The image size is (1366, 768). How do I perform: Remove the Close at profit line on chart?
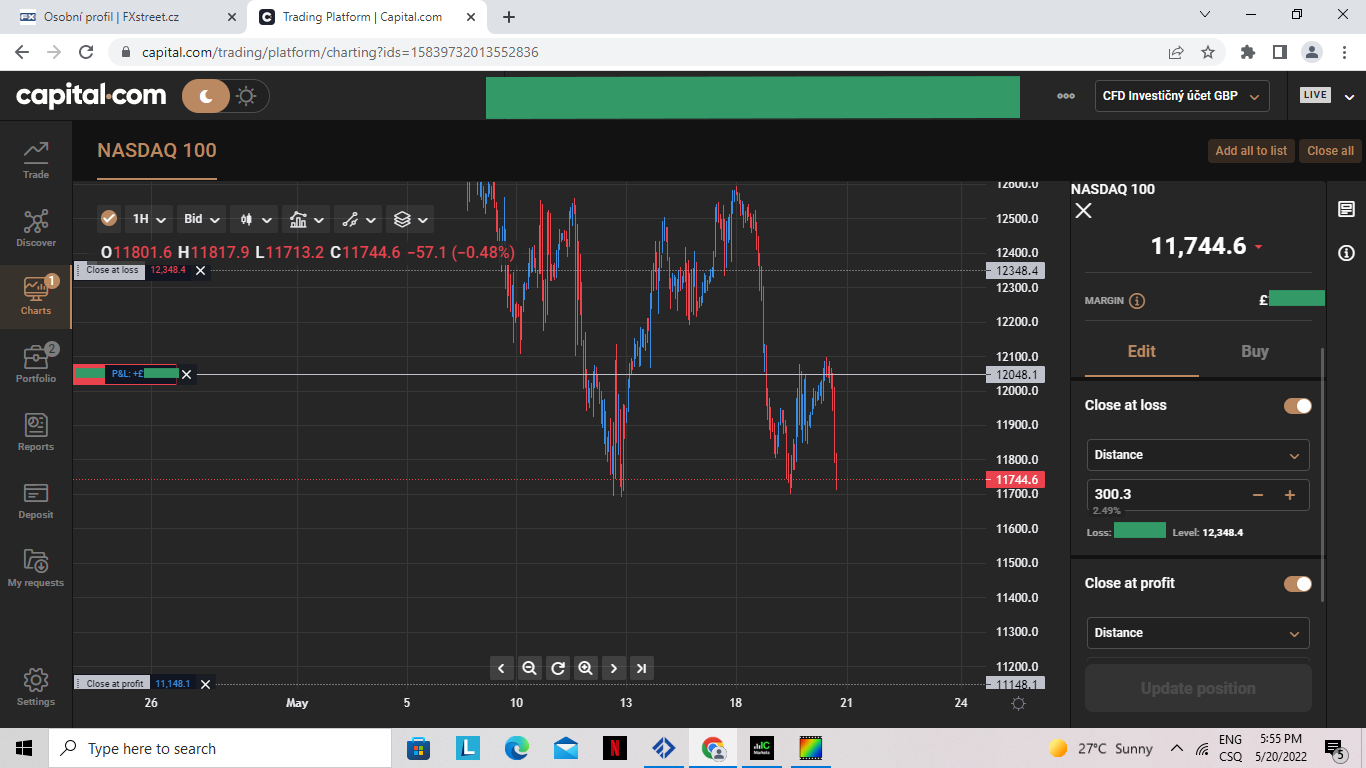tap(205, 684)
